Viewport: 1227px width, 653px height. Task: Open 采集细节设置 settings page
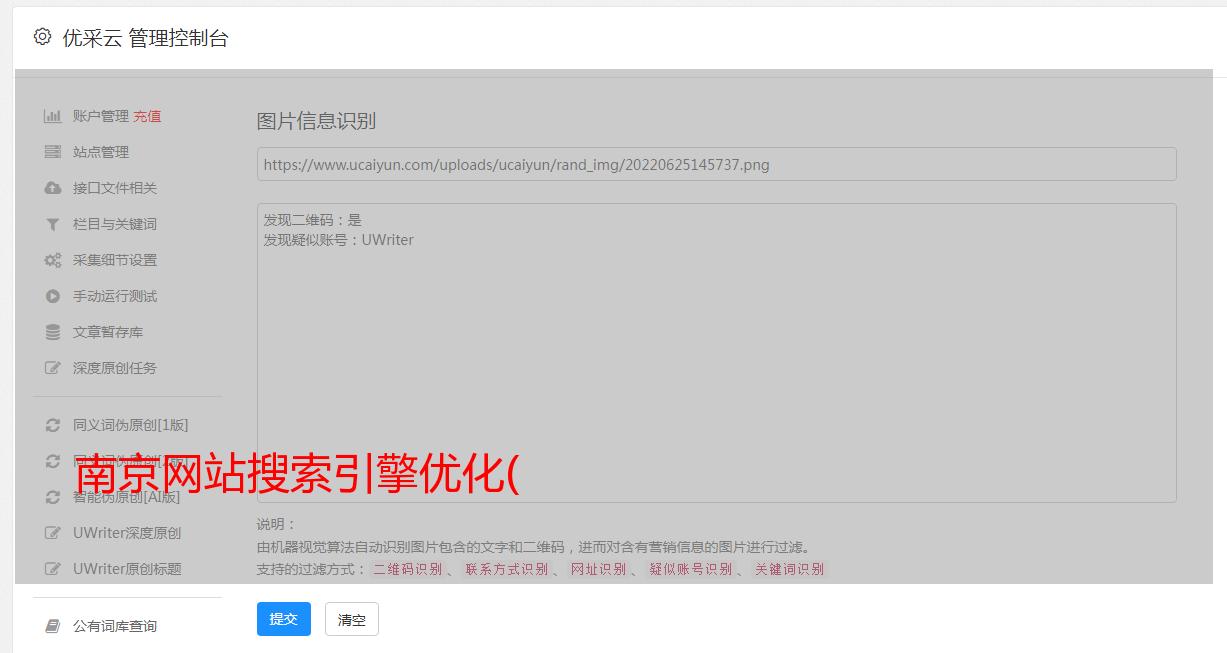click(x=115, y=260)
